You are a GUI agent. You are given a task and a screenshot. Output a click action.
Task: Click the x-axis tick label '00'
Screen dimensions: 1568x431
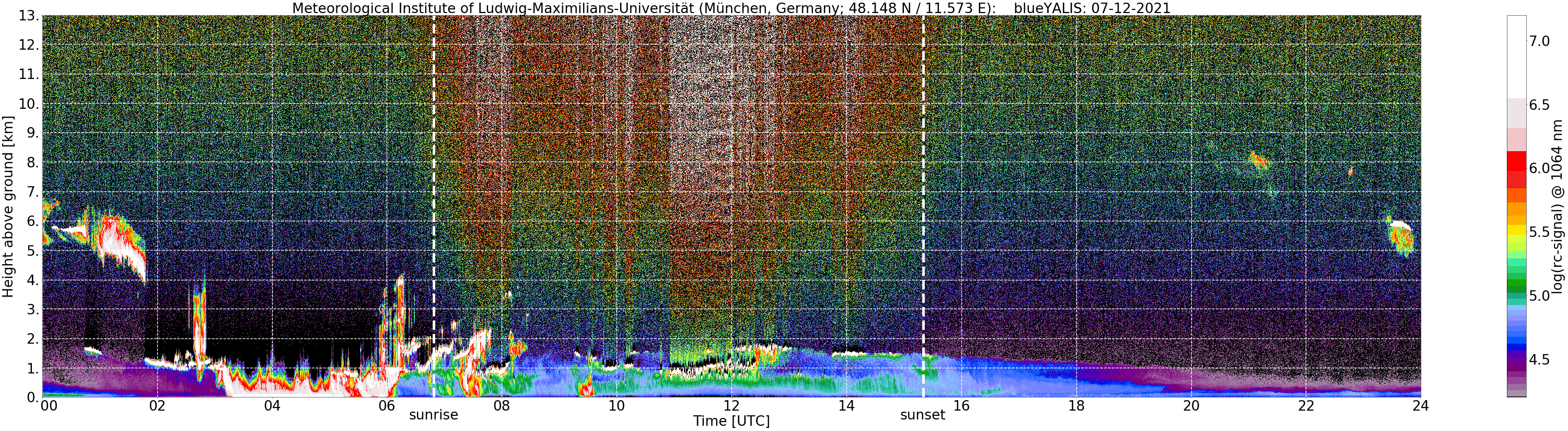pos(48,406)
